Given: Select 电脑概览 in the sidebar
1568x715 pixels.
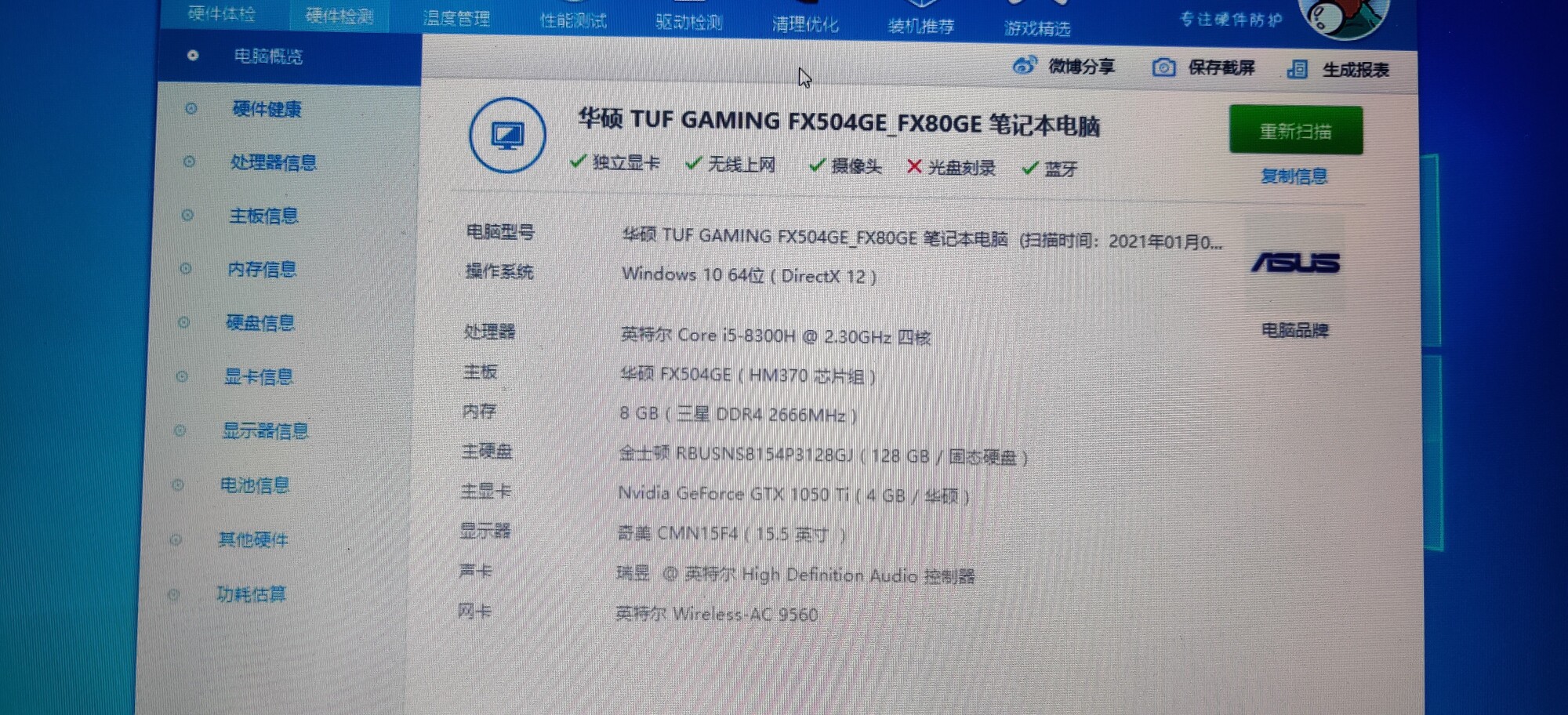Looking at the screenshot, I should click(268, 56).
